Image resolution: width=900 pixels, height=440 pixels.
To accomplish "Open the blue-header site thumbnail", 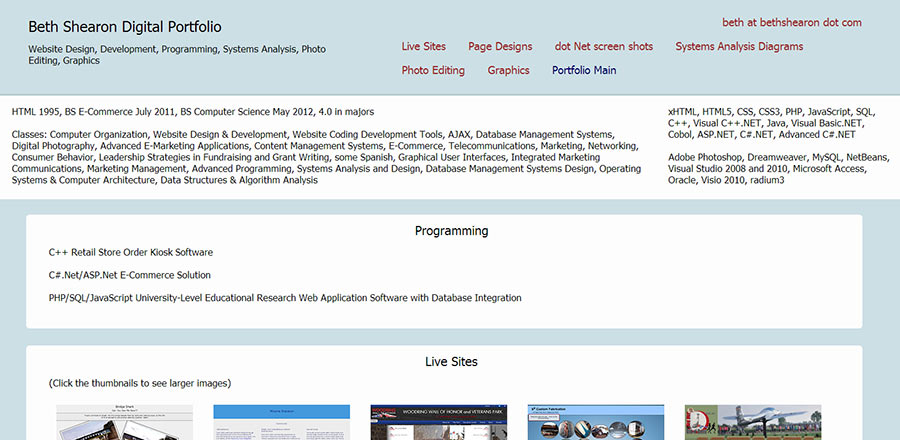I will point(282,422).
